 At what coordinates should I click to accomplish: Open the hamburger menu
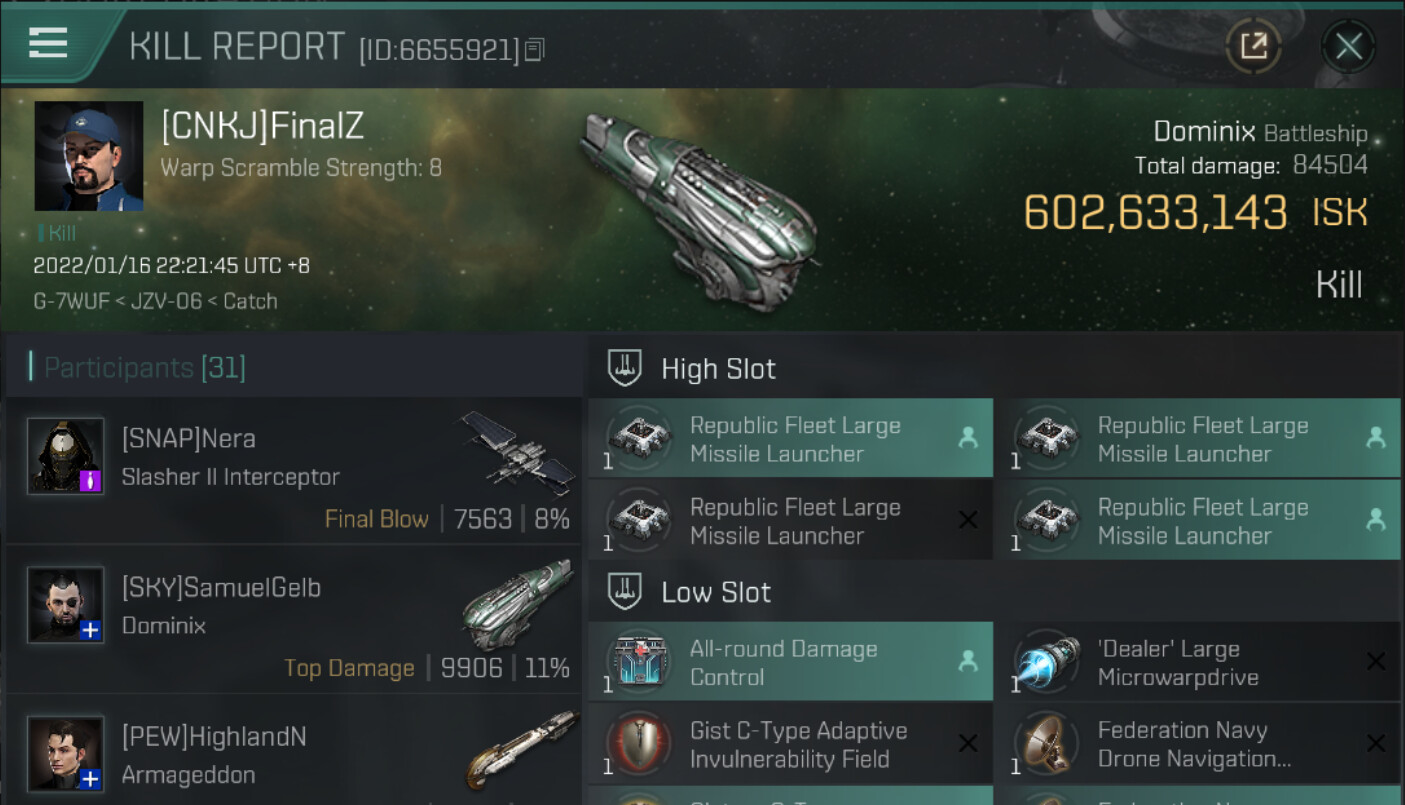tap(48, 43)
